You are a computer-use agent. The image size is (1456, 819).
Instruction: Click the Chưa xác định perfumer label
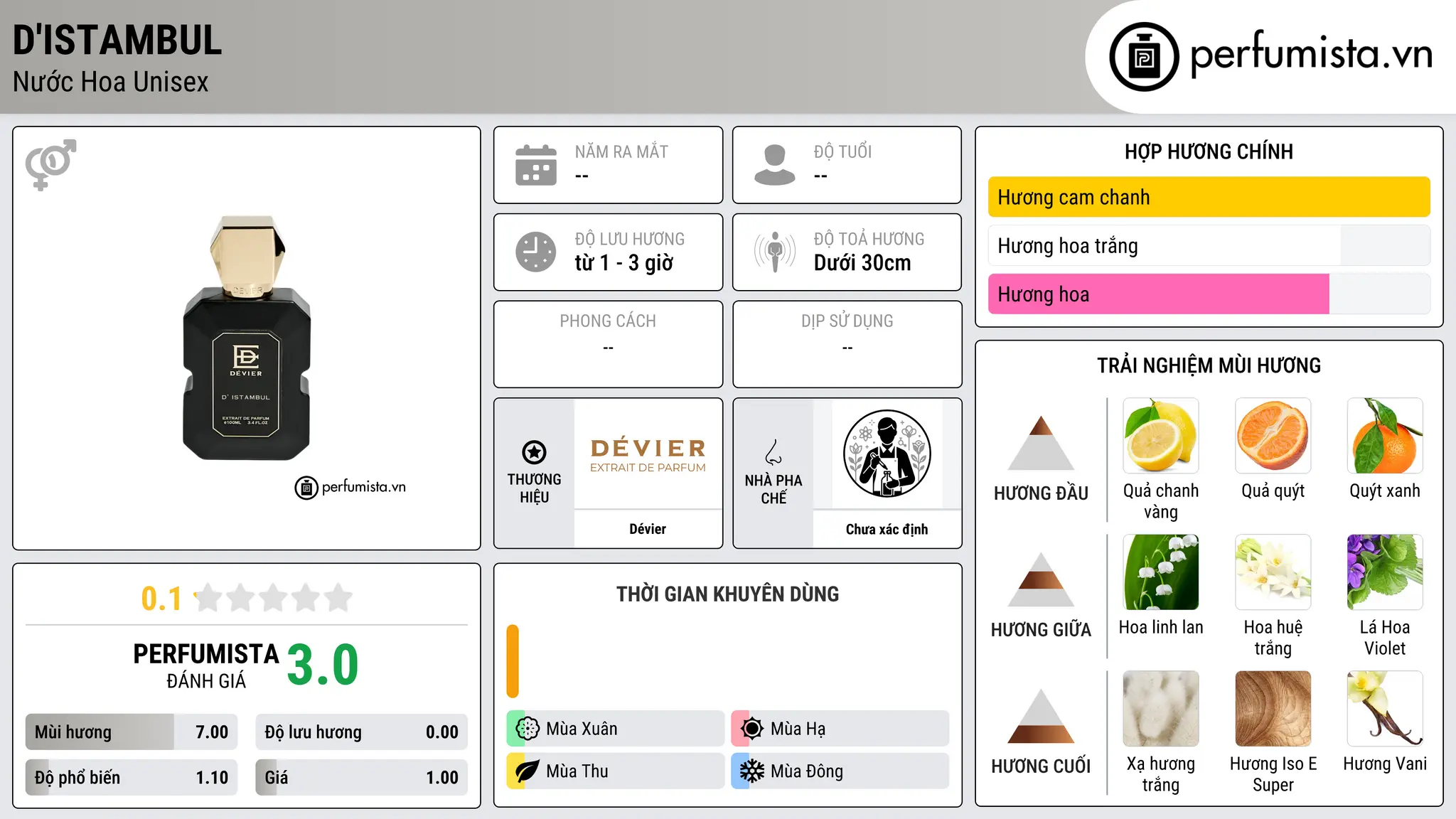887,529
